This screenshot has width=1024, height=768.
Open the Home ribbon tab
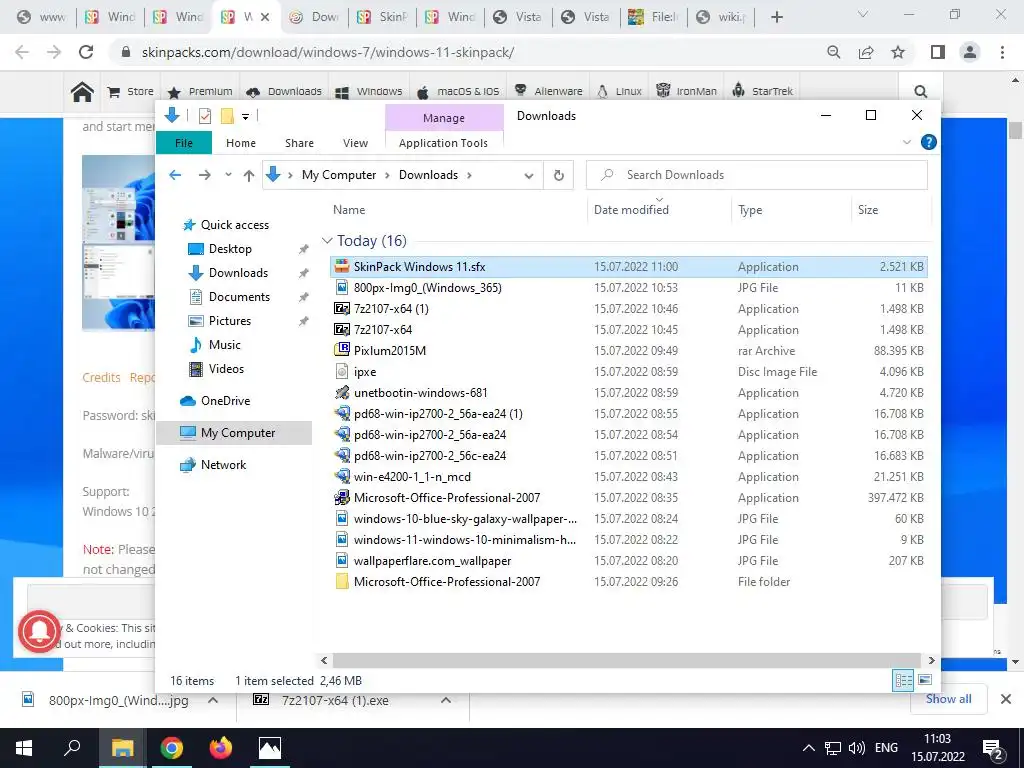pos(241,143)
